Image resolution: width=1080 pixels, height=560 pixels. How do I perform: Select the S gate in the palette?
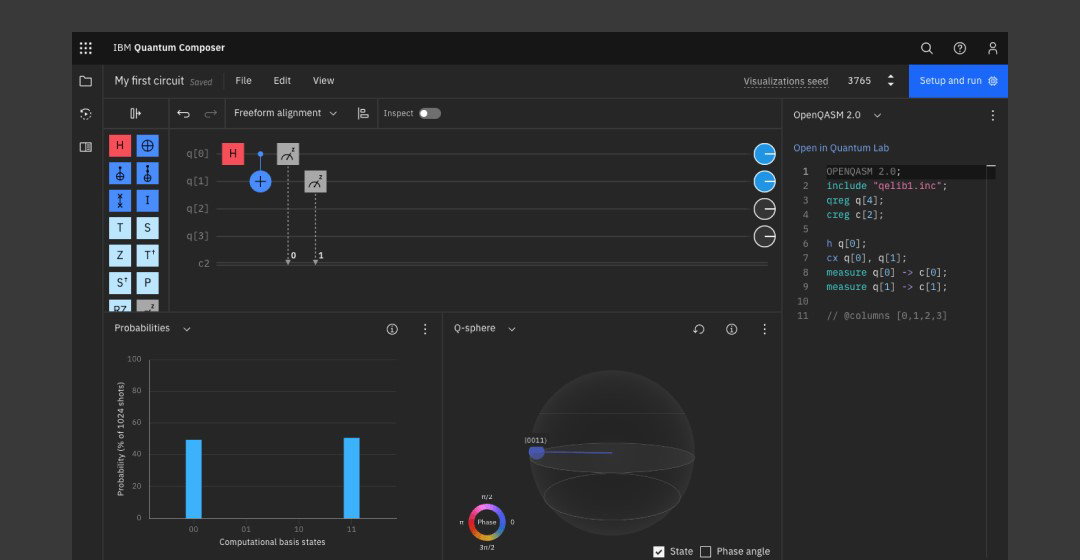pos(147,228)
